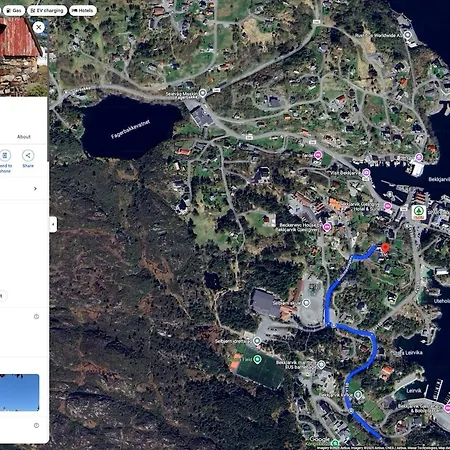Click the green marker beside the blue route
The height and width of the screenshot is (450, 450).
358,395
